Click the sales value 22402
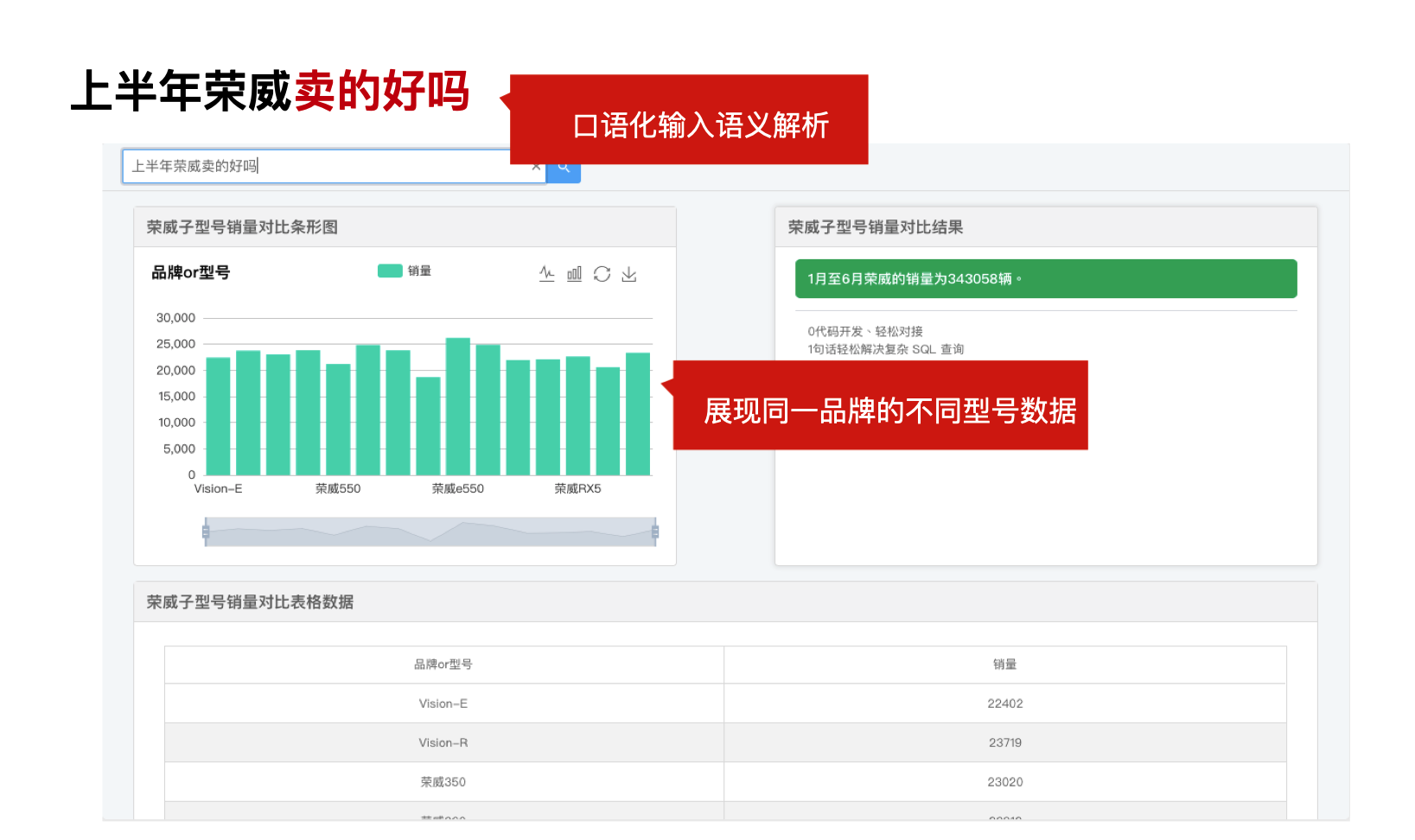 1005,703
